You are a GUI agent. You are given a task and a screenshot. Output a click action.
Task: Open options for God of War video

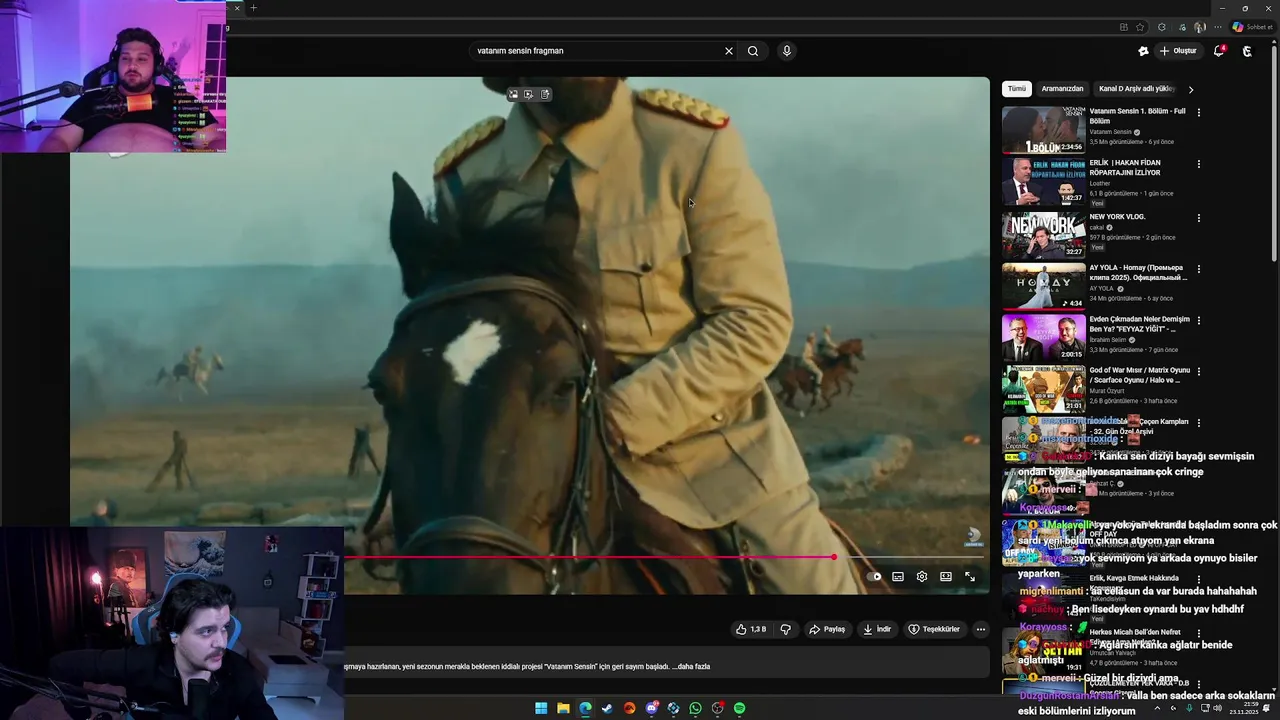tap(1199, 371)
